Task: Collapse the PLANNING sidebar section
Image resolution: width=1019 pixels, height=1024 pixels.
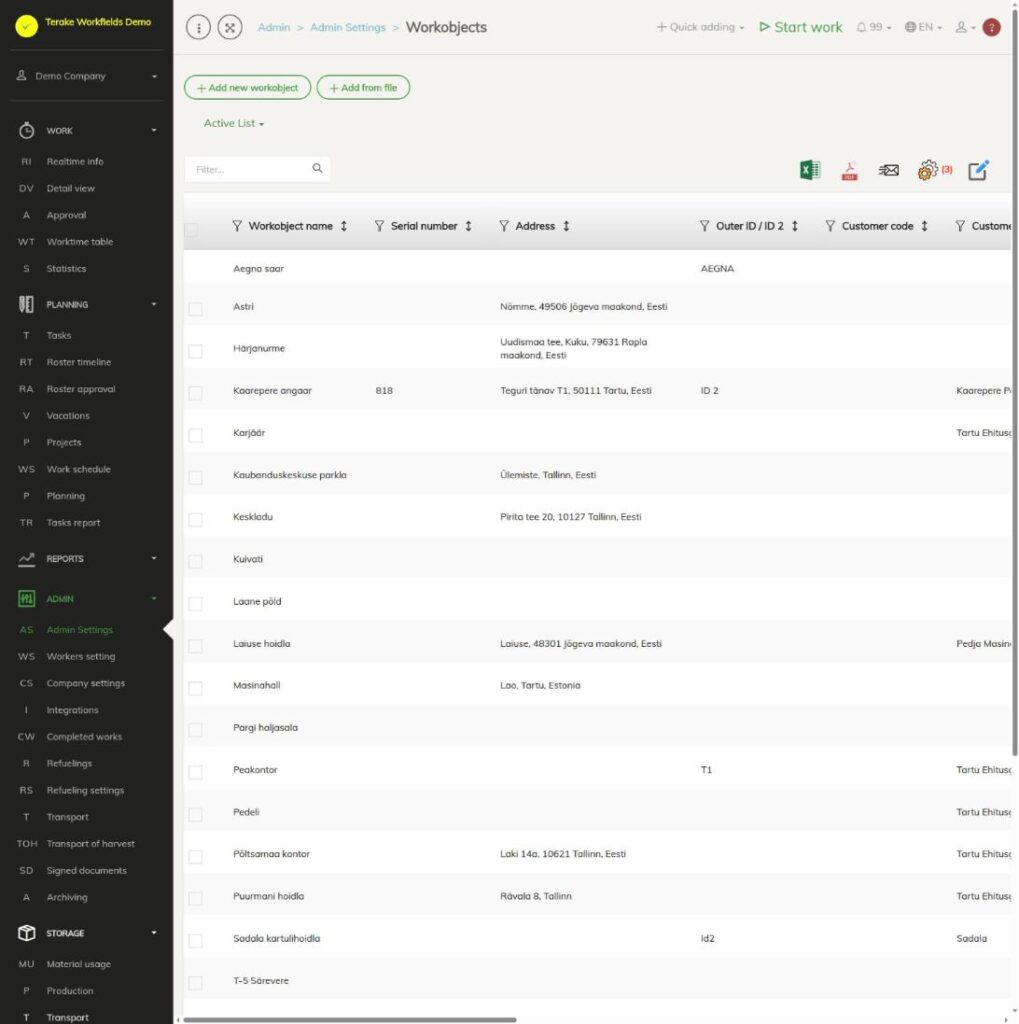Action: click(x=154, y=304)
